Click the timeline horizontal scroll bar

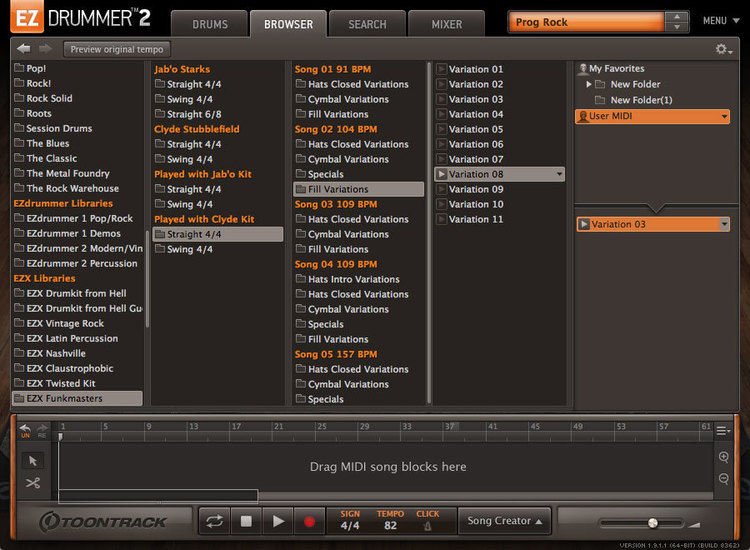click(158, 496)
